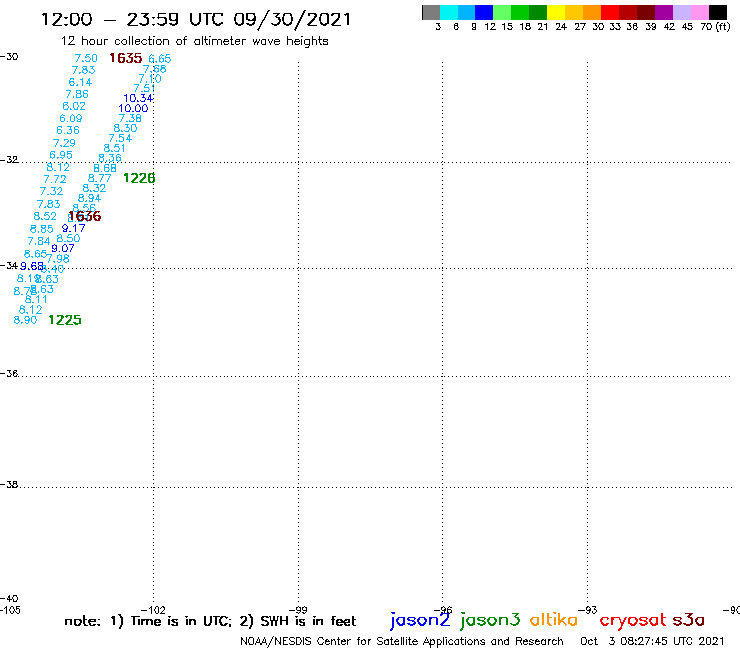Click the 7.86 wave height value
This screenshot has height=650, width=740.
pos(77,94)
